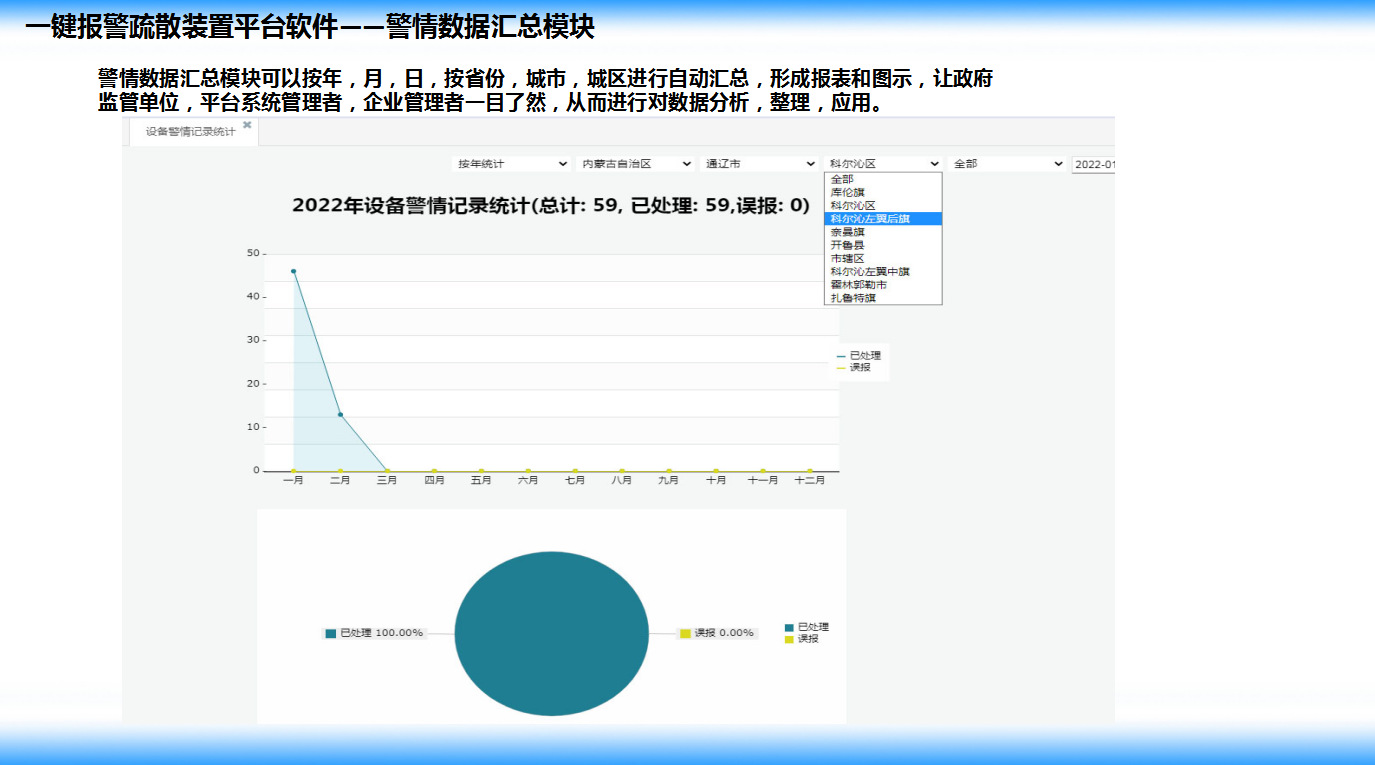The width and height of the screenshot is (1375, 765).
Task: Open the 全部 dropdown beside the date field
Action: coord(1007,164)
